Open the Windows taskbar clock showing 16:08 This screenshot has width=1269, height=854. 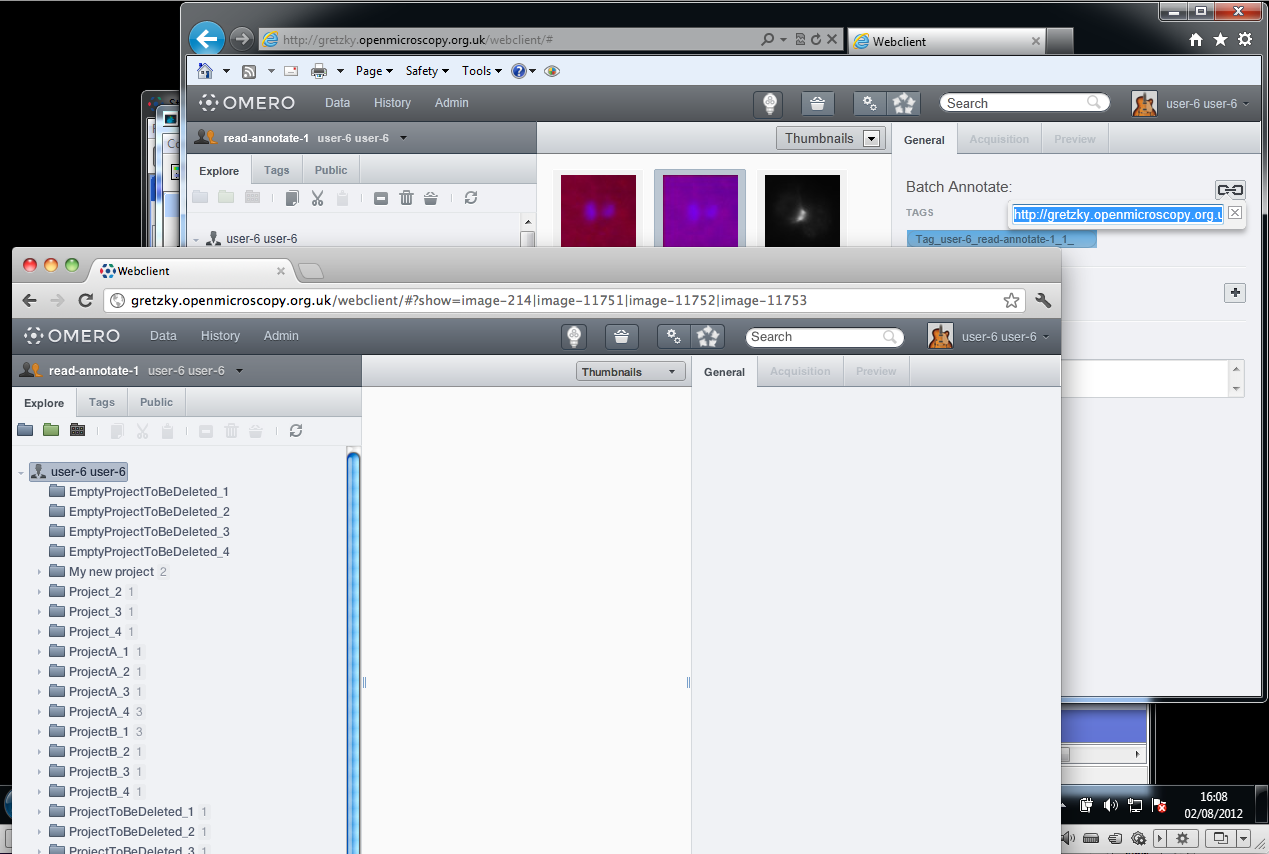tap(1213, 805)
